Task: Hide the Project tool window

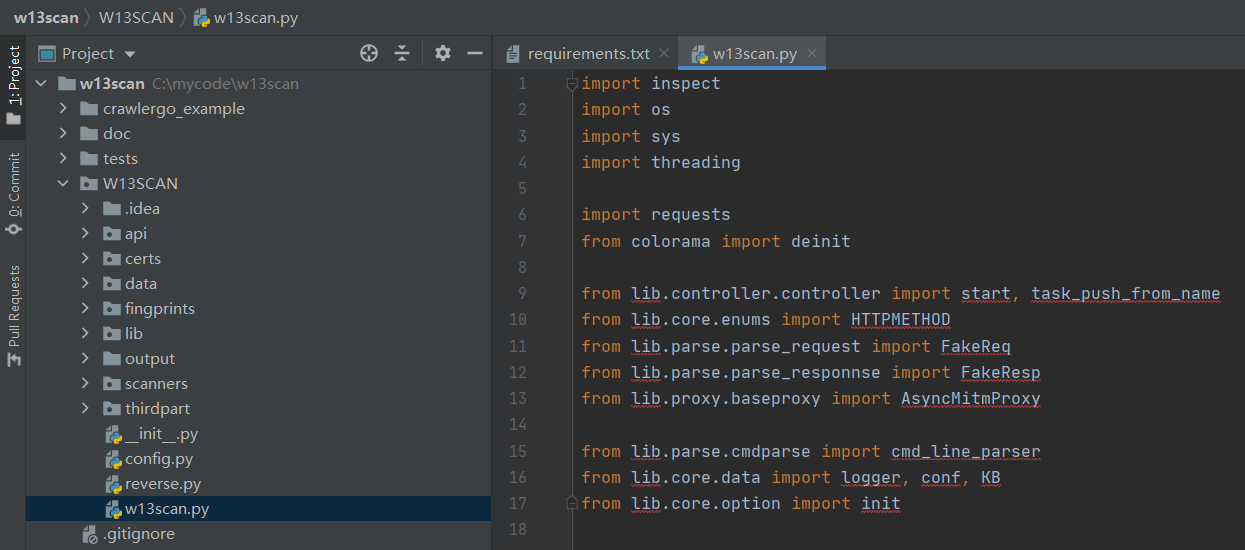Action: pos(475,53)
